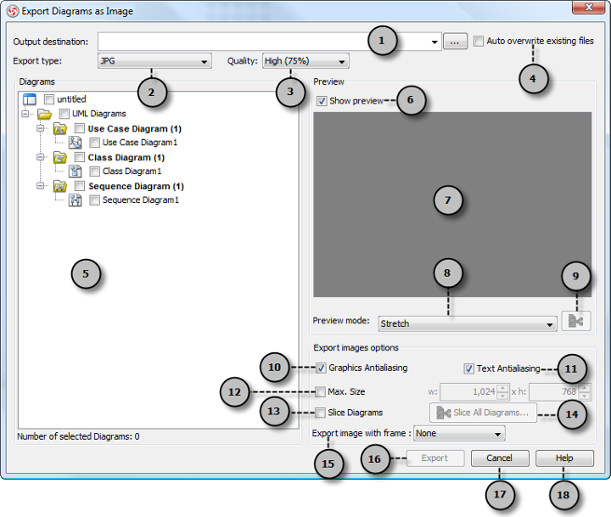This screenshot has height=517, width=611.
Task: Open the Export type JPG dropdown
Action: [154, 61]
